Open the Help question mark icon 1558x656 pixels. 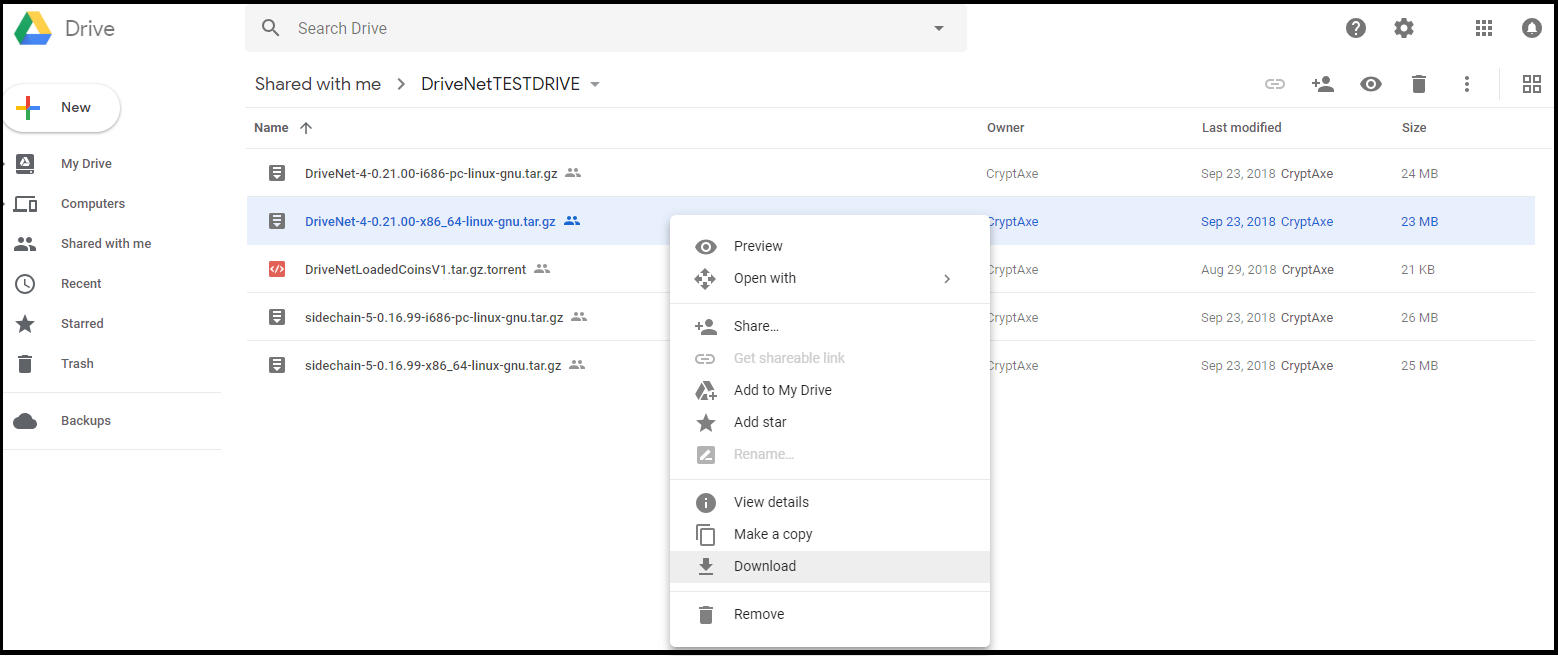1356,28
